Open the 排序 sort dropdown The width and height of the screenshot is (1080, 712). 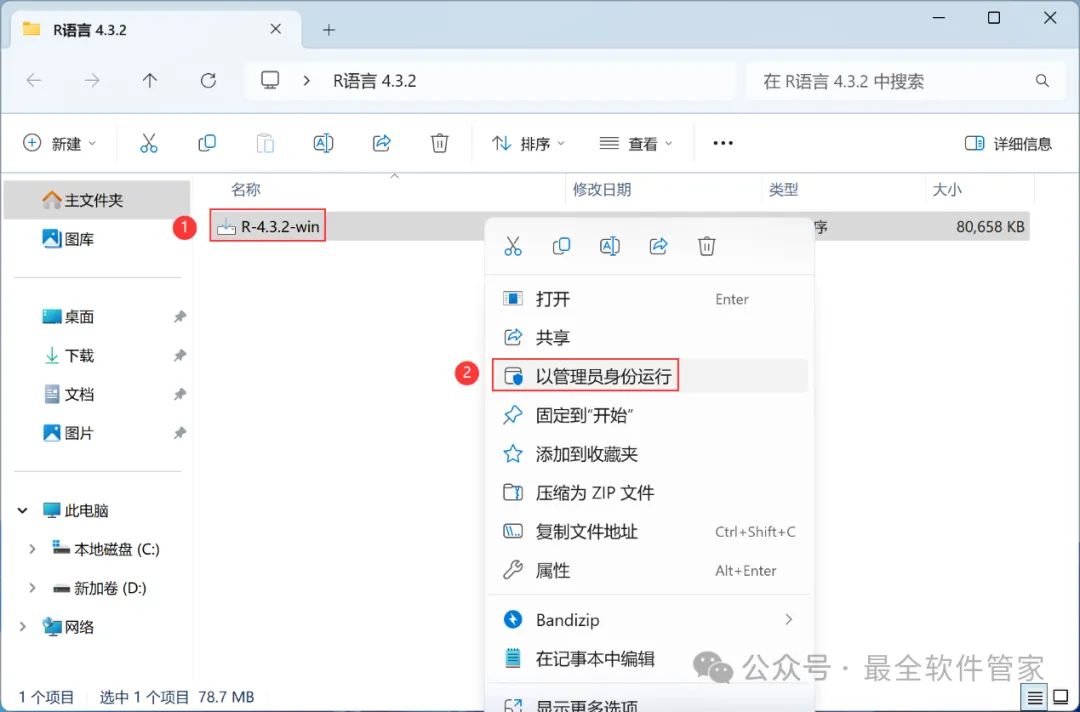(528, 143)
